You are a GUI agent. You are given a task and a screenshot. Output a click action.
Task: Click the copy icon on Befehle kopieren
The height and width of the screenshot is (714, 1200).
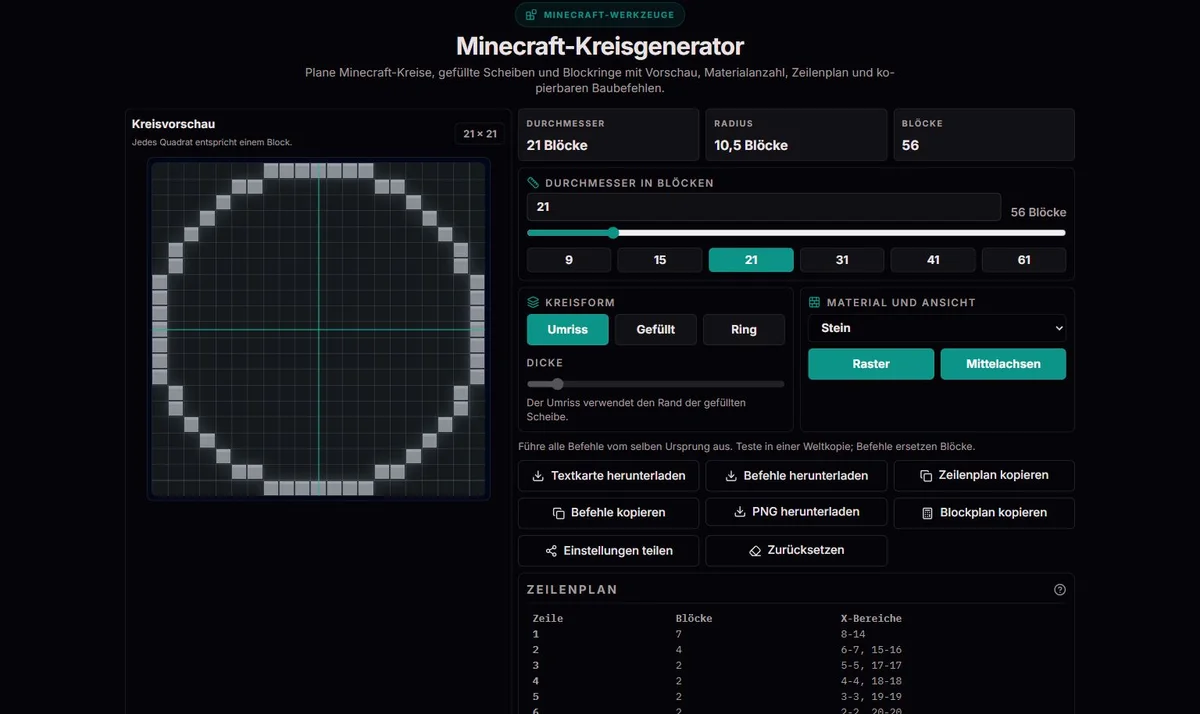558,513
